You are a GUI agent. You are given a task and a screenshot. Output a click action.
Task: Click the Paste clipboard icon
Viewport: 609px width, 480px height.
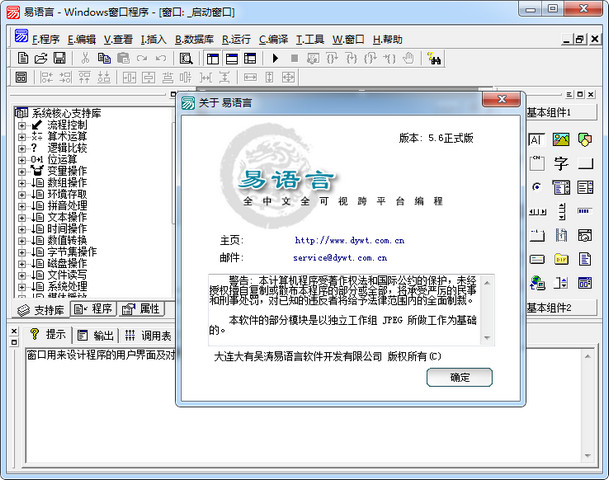123,58
